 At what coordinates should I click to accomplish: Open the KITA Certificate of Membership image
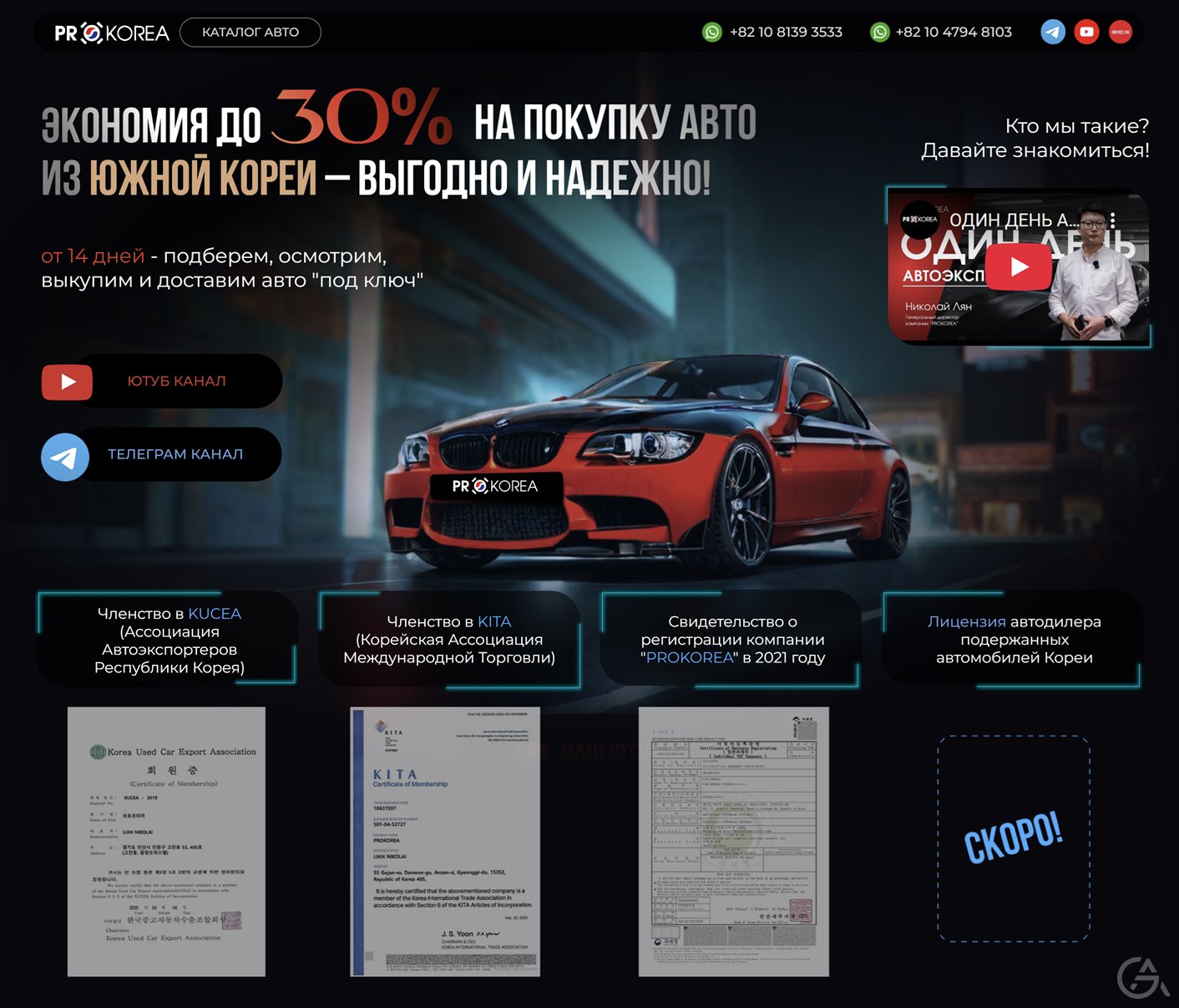tap(445, 842)
